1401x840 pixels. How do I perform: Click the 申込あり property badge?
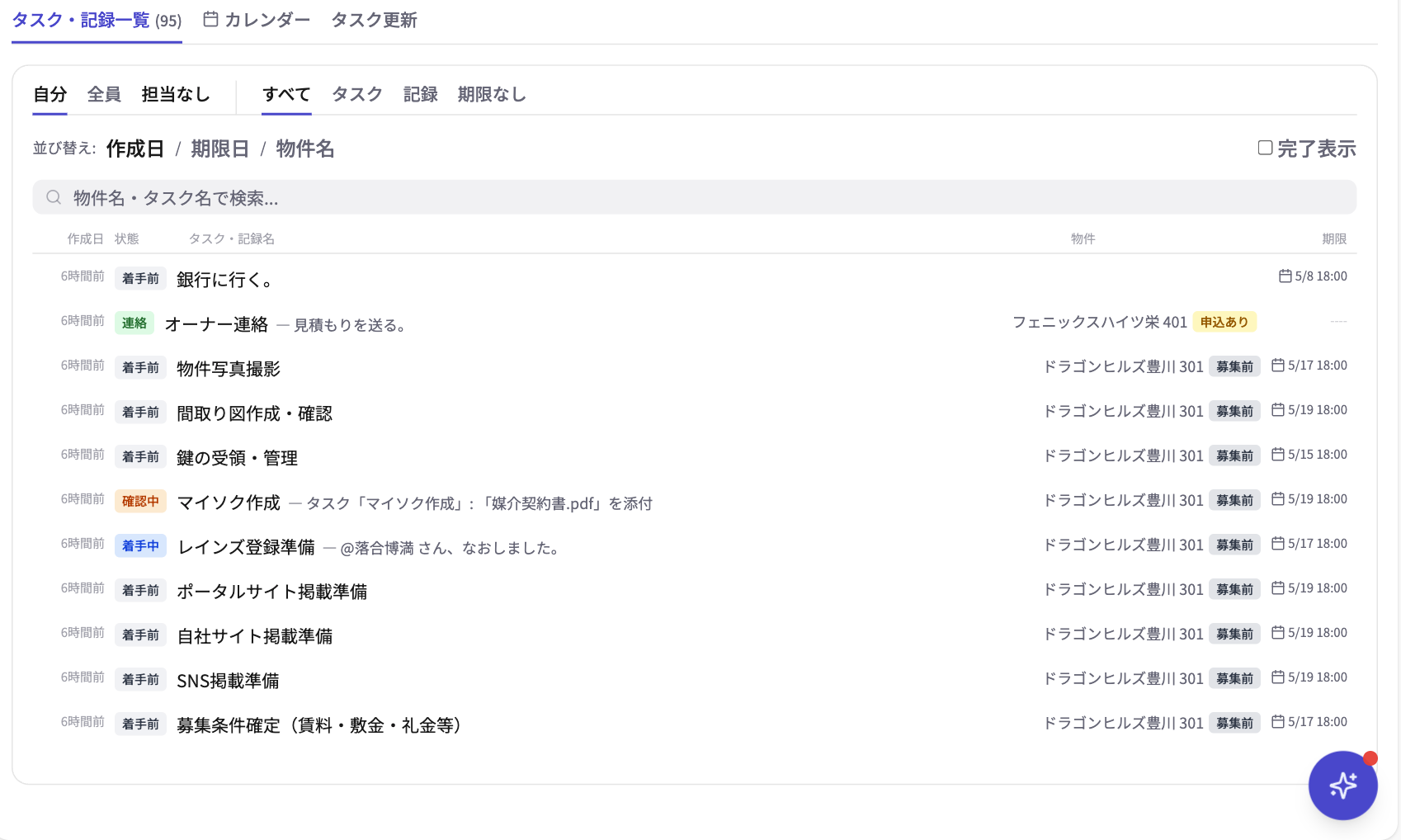pos(1224,322)
